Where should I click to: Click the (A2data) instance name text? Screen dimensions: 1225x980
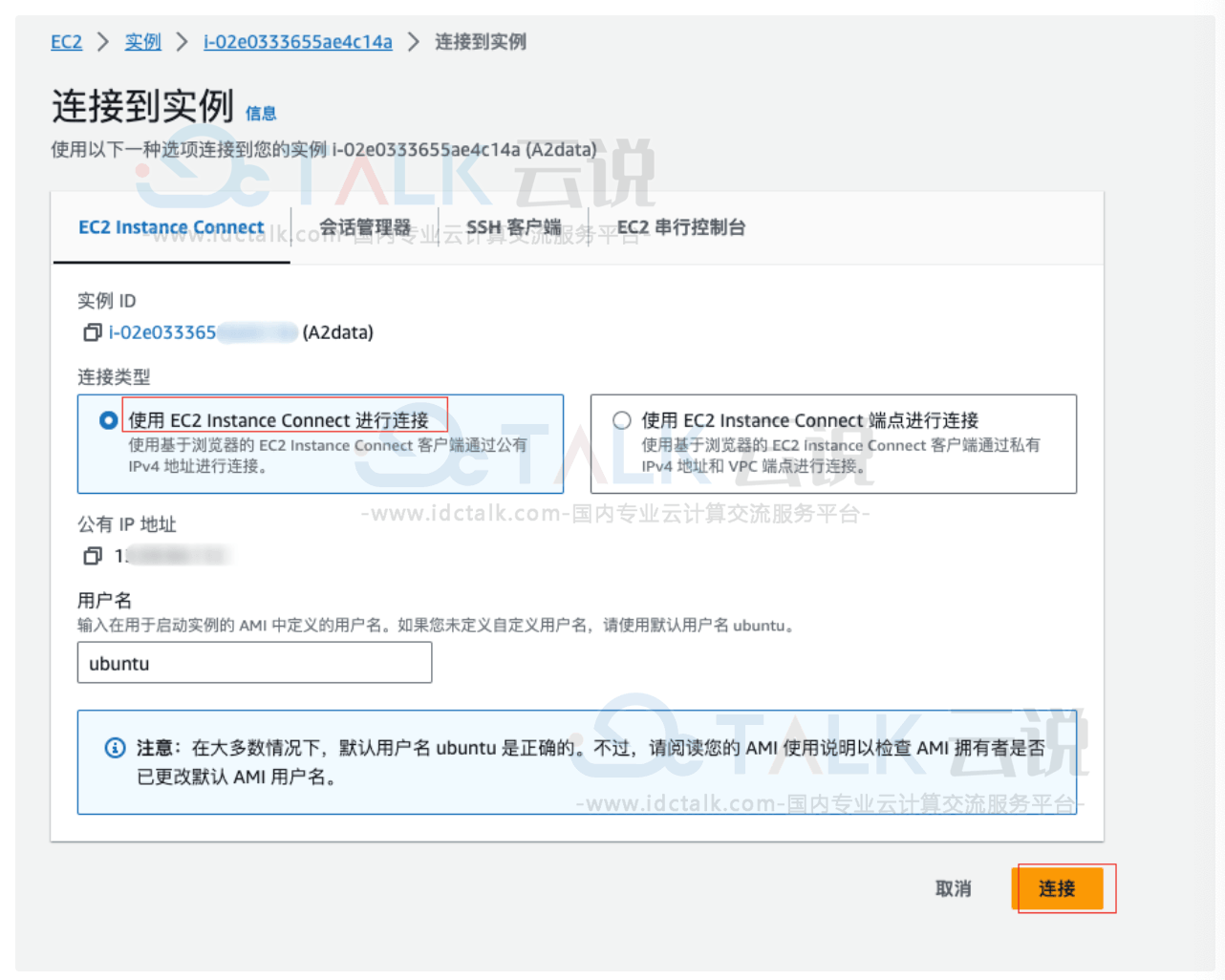(x=338, y=332)
